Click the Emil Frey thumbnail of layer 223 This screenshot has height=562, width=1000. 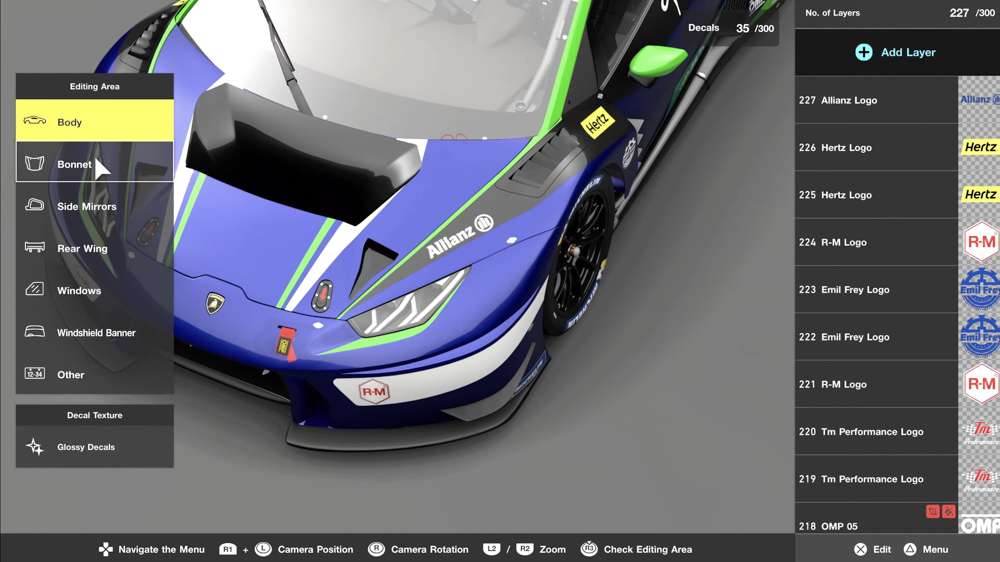click(x=979, y=289)
